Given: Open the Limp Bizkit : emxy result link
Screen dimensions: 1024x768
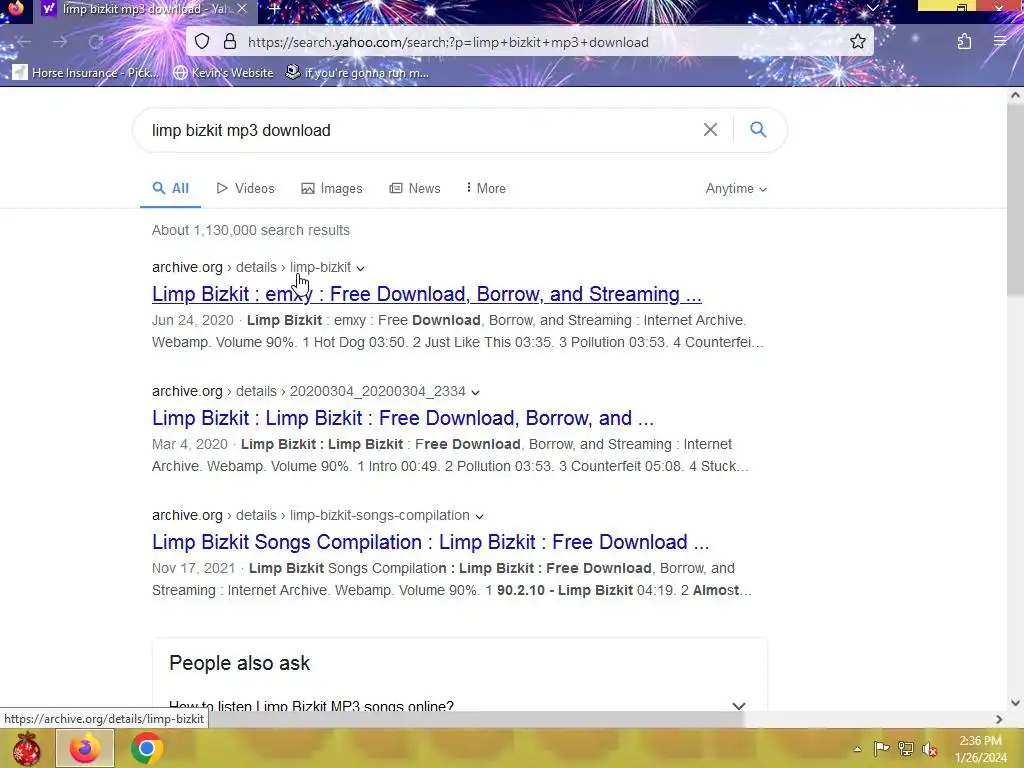Looking at the screenshot, I should (x=426, y=294).
